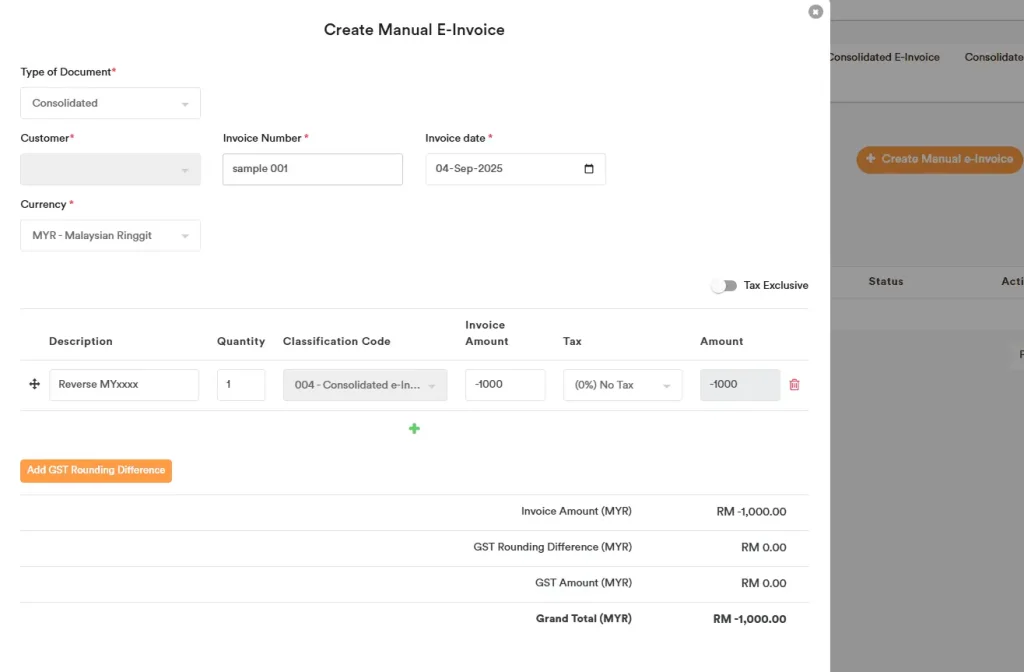
Task: Open the Classification Code dropdown
Action: pyautogui.click(x=364, y=384)
